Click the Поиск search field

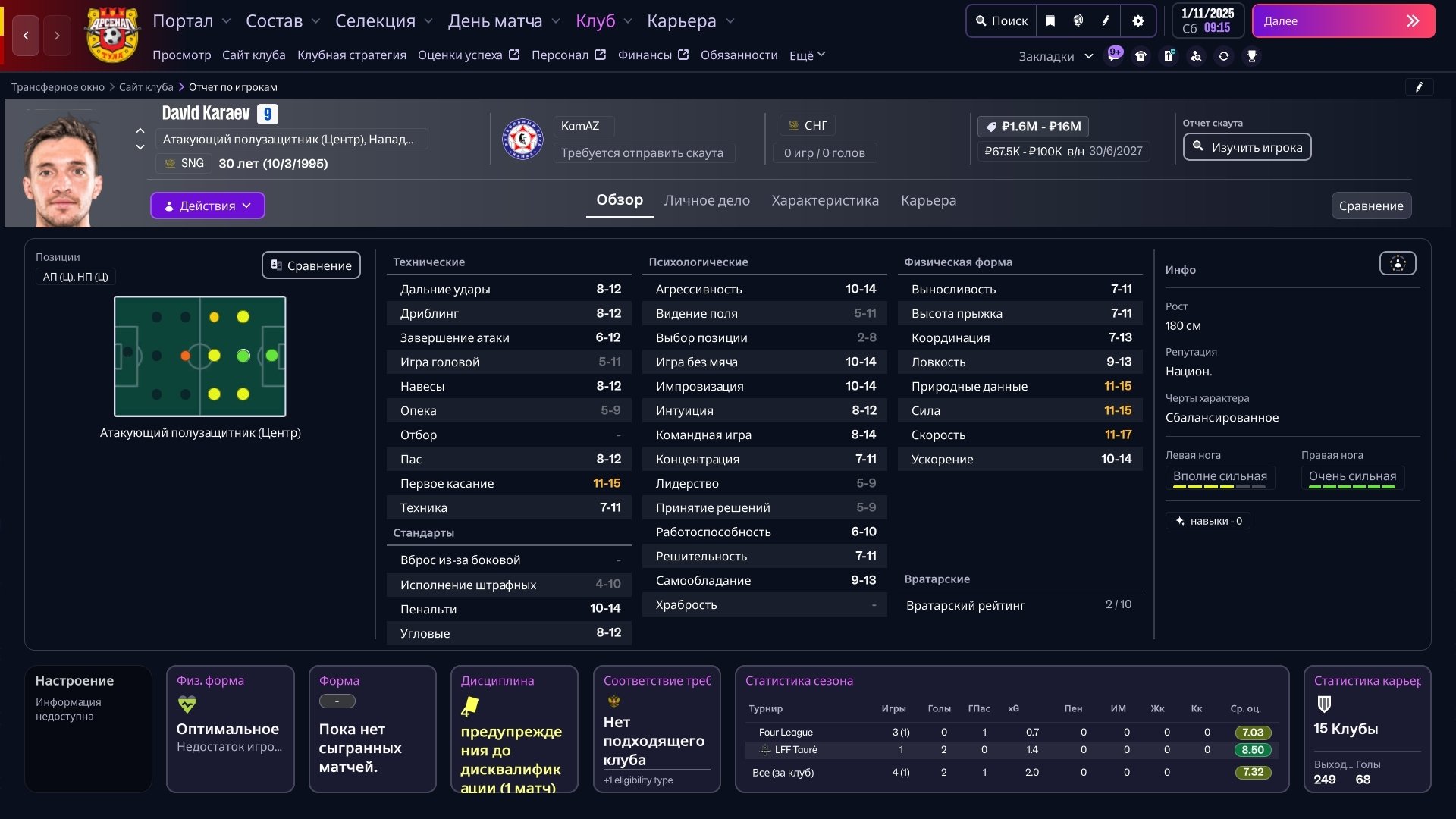point(1001,21)
